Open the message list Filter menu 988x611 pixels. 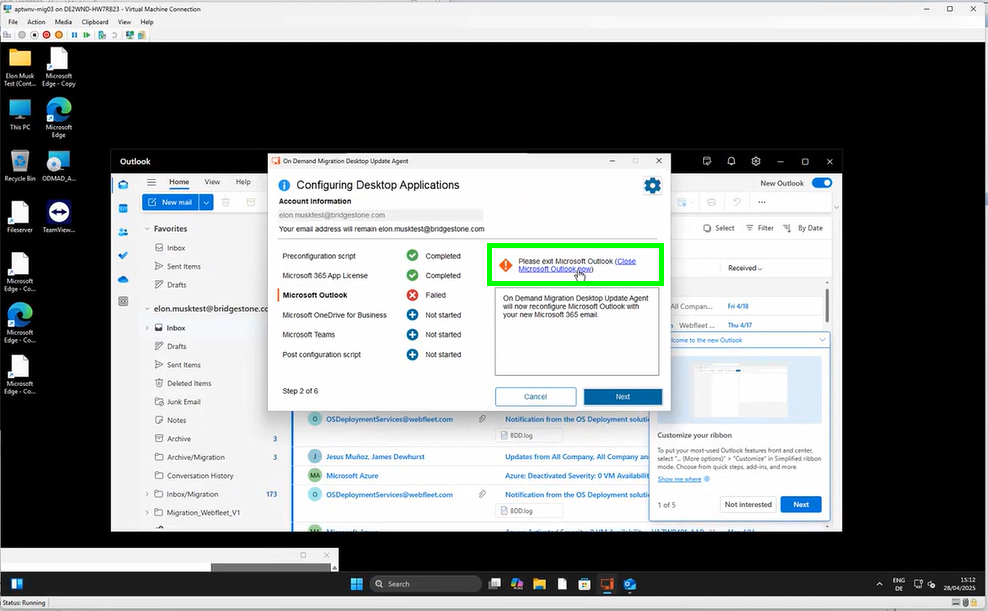760,228
